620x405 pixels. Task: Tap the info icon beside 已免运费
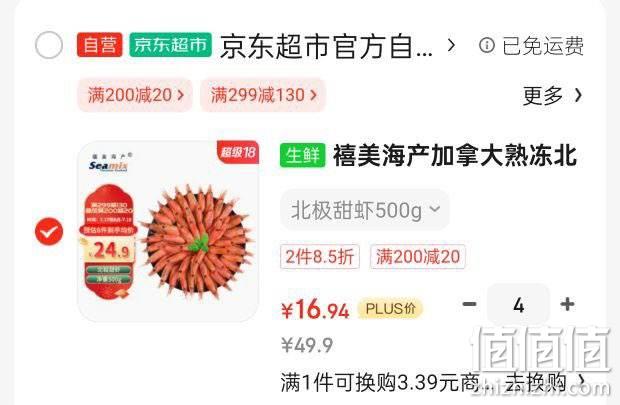click(x=487, y=45)
